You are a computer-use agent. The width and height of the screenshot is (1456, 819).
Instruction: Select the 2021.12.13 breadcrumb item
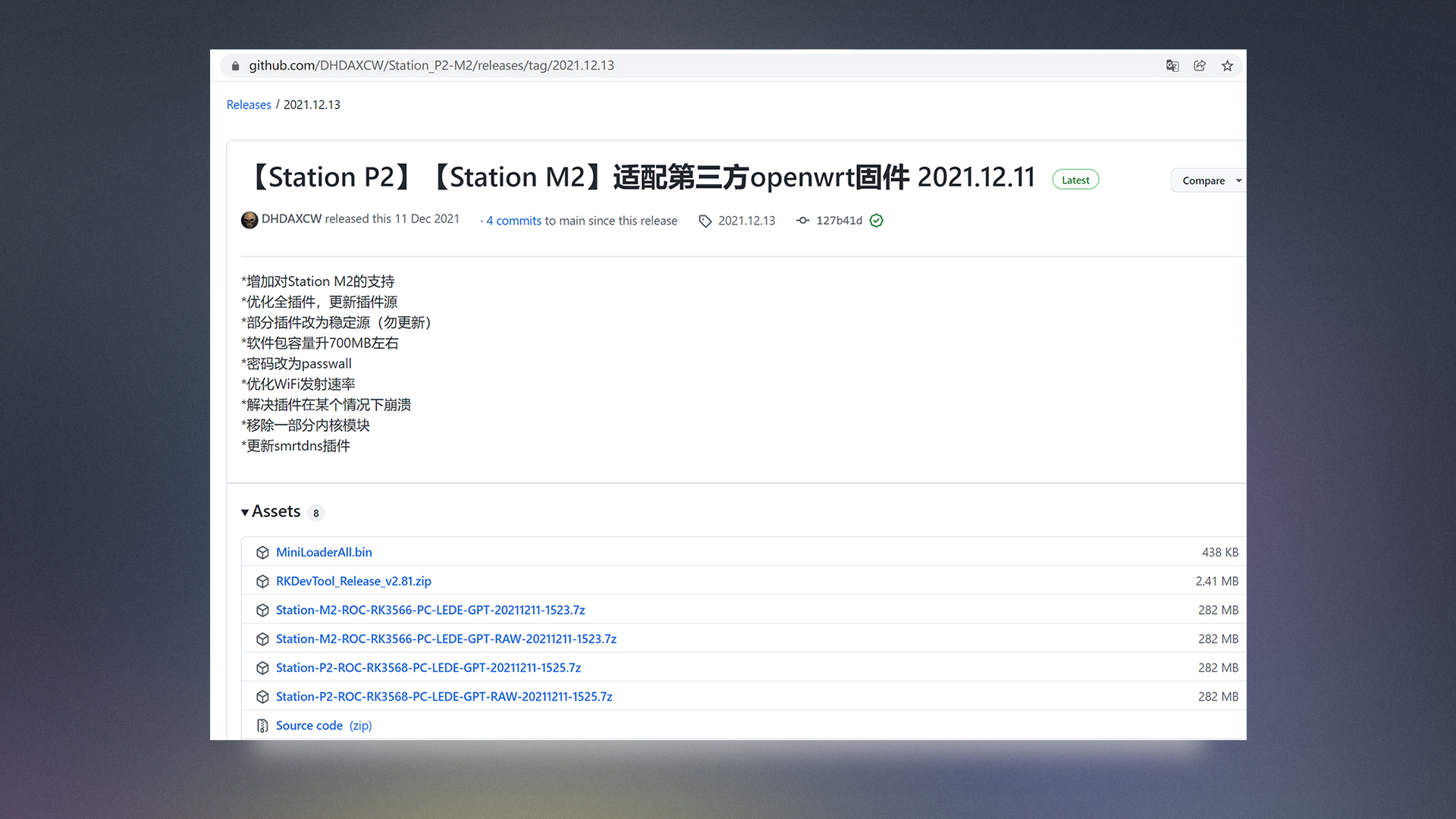(312, 104)
